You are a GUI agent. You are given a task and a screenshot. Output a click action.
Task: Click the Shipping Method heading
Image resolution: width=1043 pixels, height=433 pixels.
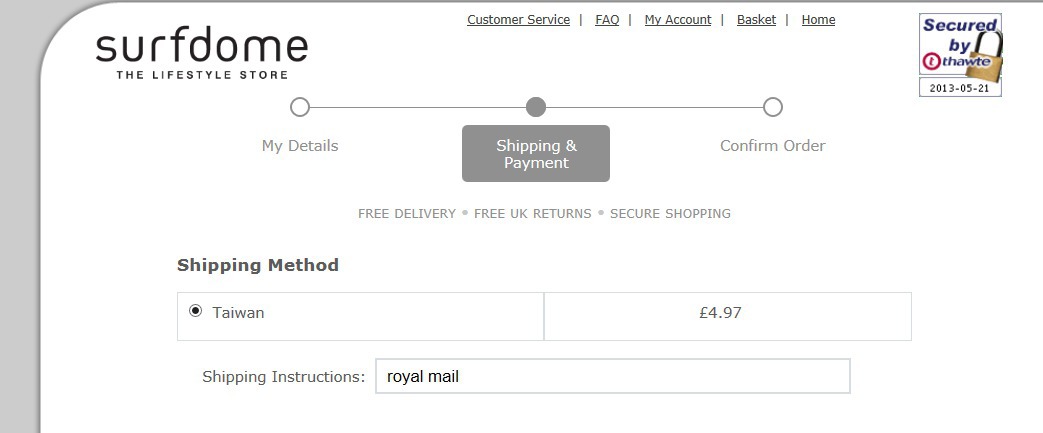coord(258,265)
